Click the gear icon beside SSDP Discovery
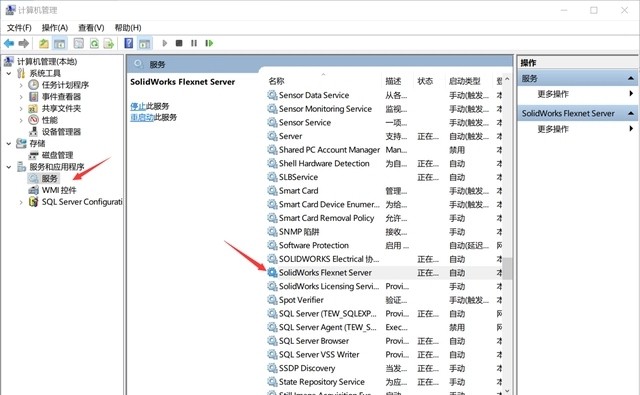The height and width of the screenshot is (395, 640). (272, 368)
